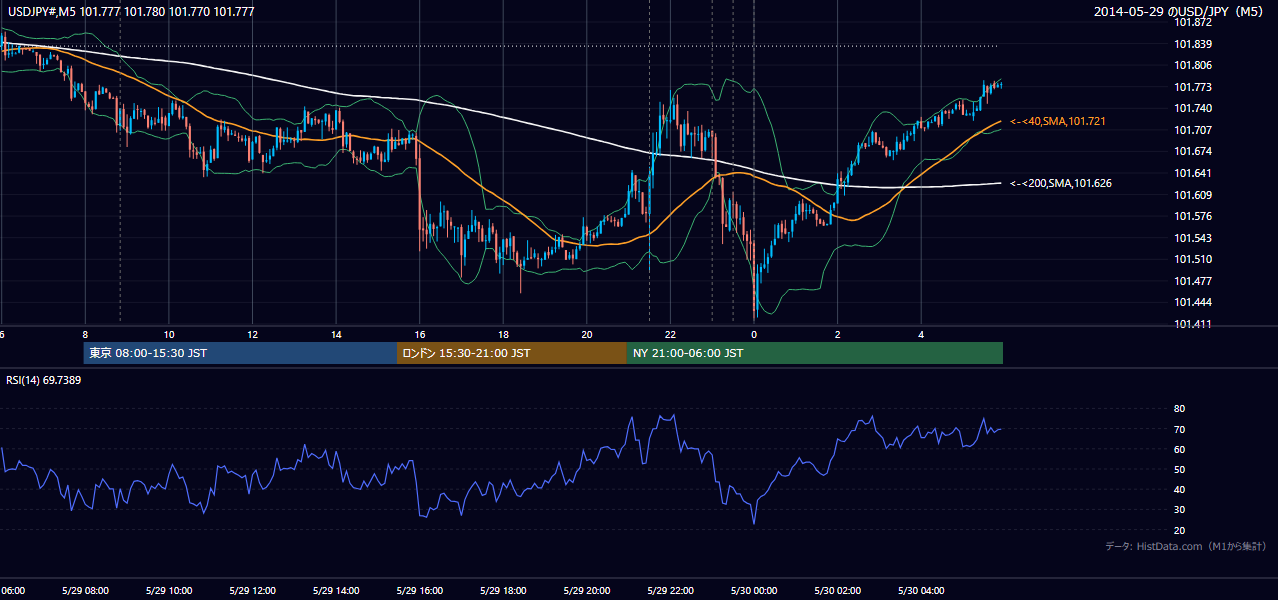Click the 5/29 10:00 time axis label
This screenshot has width=1278, height=600.
point(168,590)
